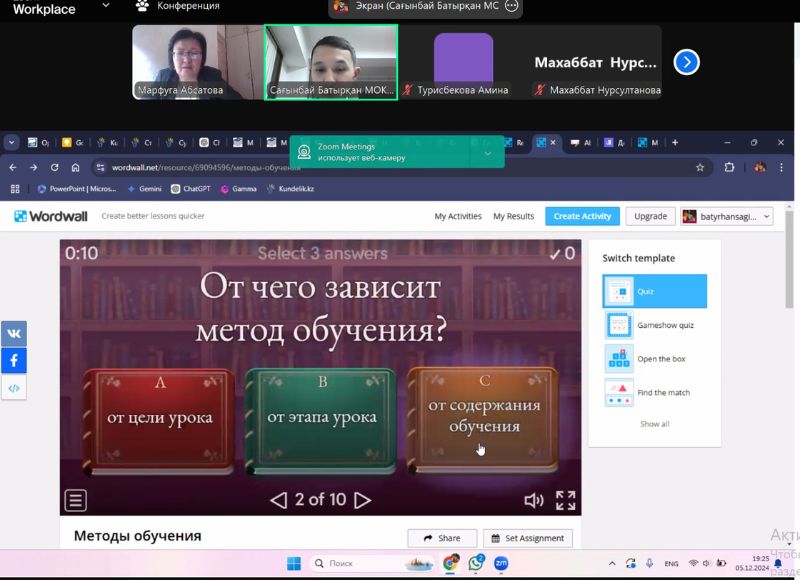Click the Create Activity button
Image resolution: width=800 pixels, height=580 pixels.
click(582, 216)
